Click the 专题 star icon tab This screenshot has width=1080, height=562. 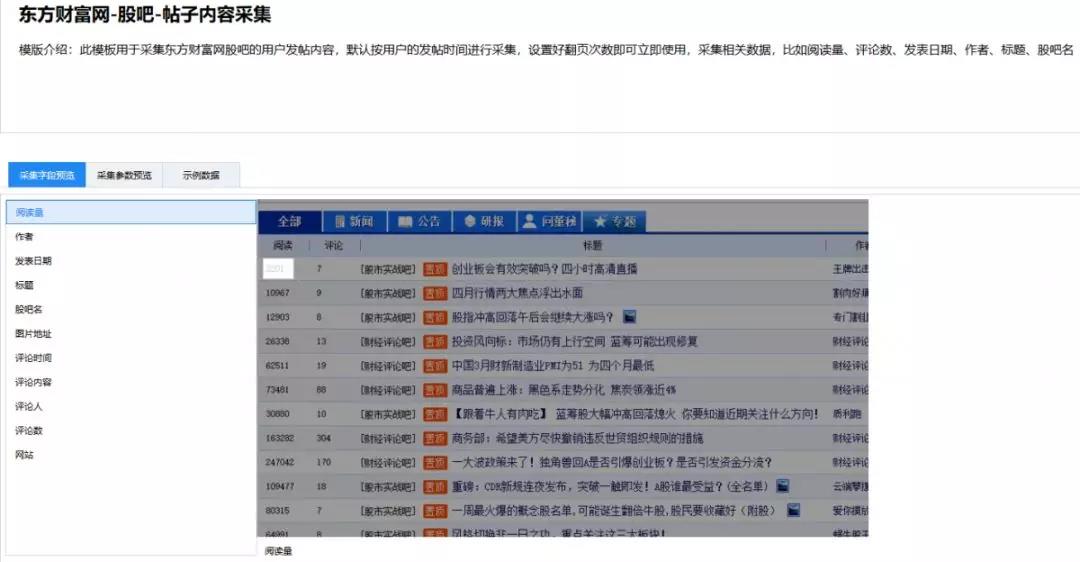click(614, 221)
